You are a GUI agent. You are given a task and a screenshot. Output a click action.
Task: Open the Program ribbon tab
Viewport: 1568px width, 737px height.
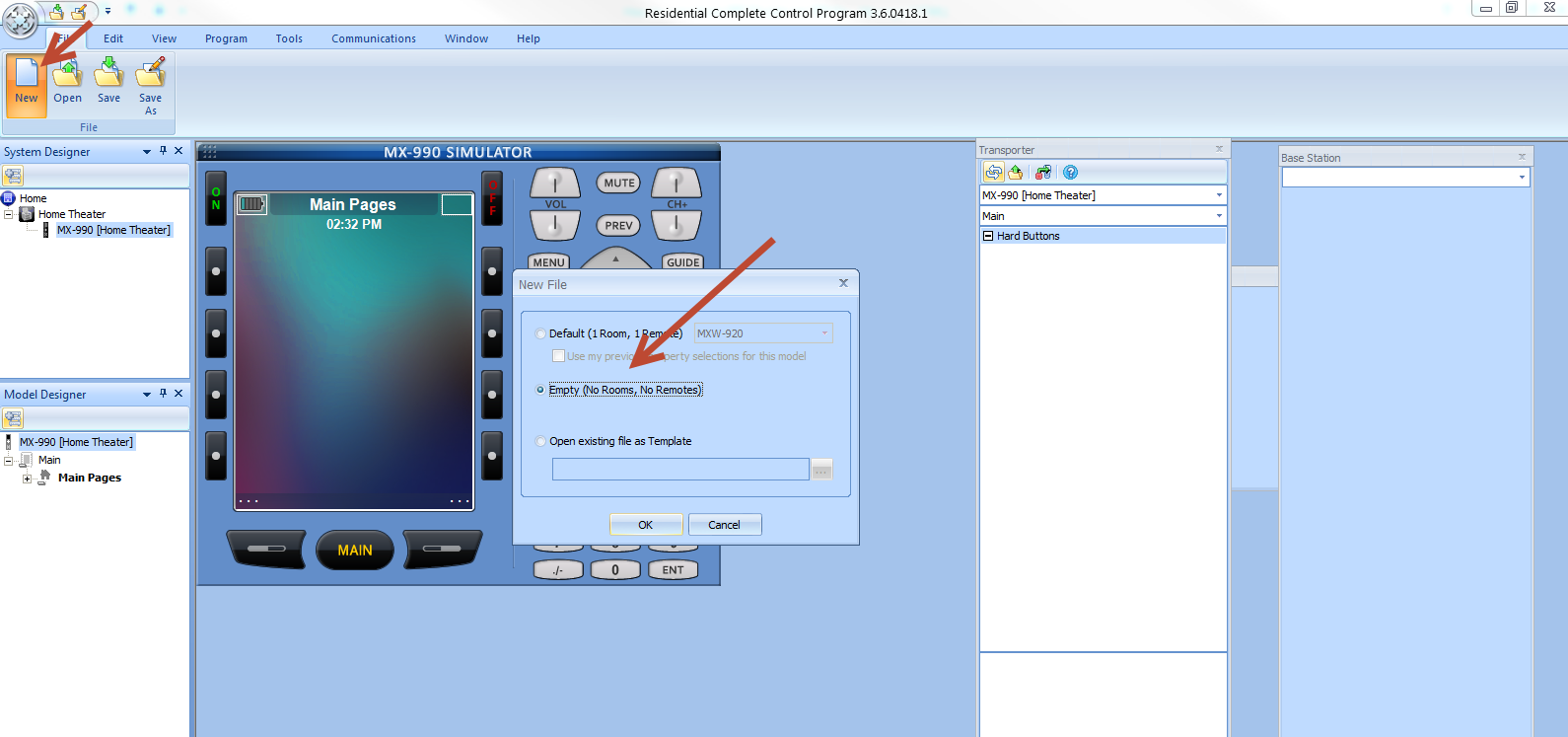tap(226, 38)
